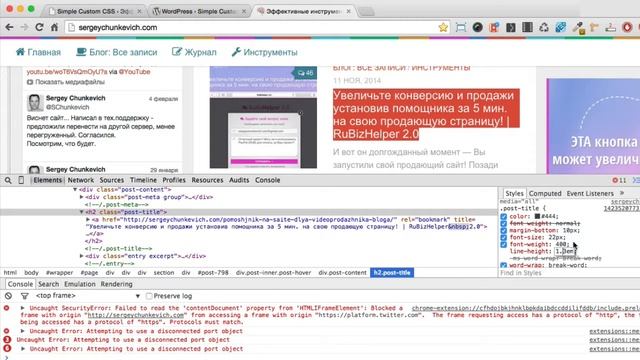Click the post thumbnail image
The width and height of the screenshot is (640, 360).
click(263, 118)
